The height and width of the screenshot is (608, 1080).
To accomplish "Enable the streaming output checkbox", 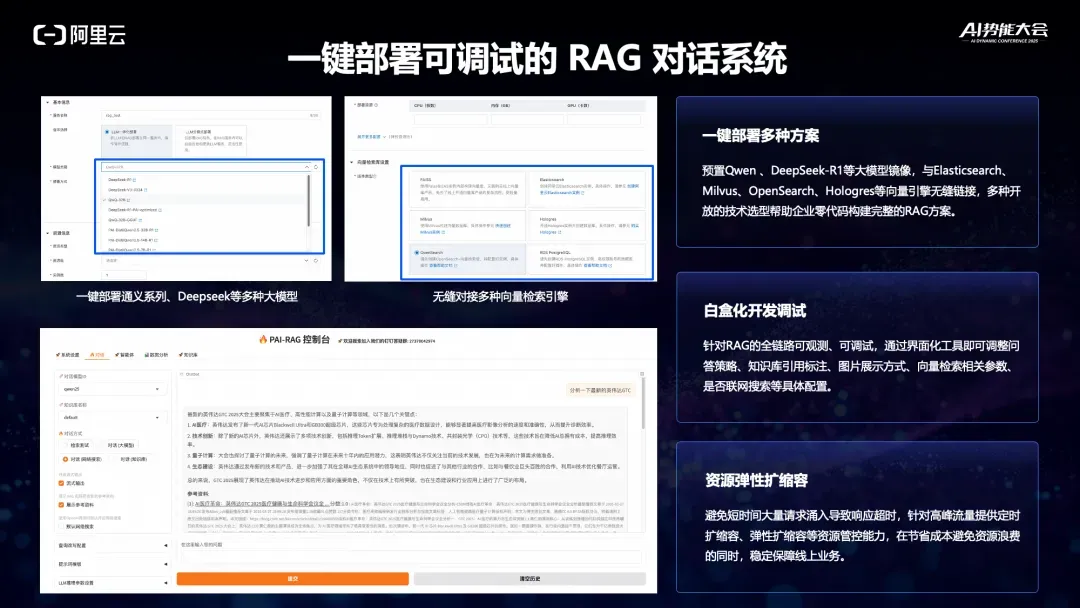I will coord(61,483).
